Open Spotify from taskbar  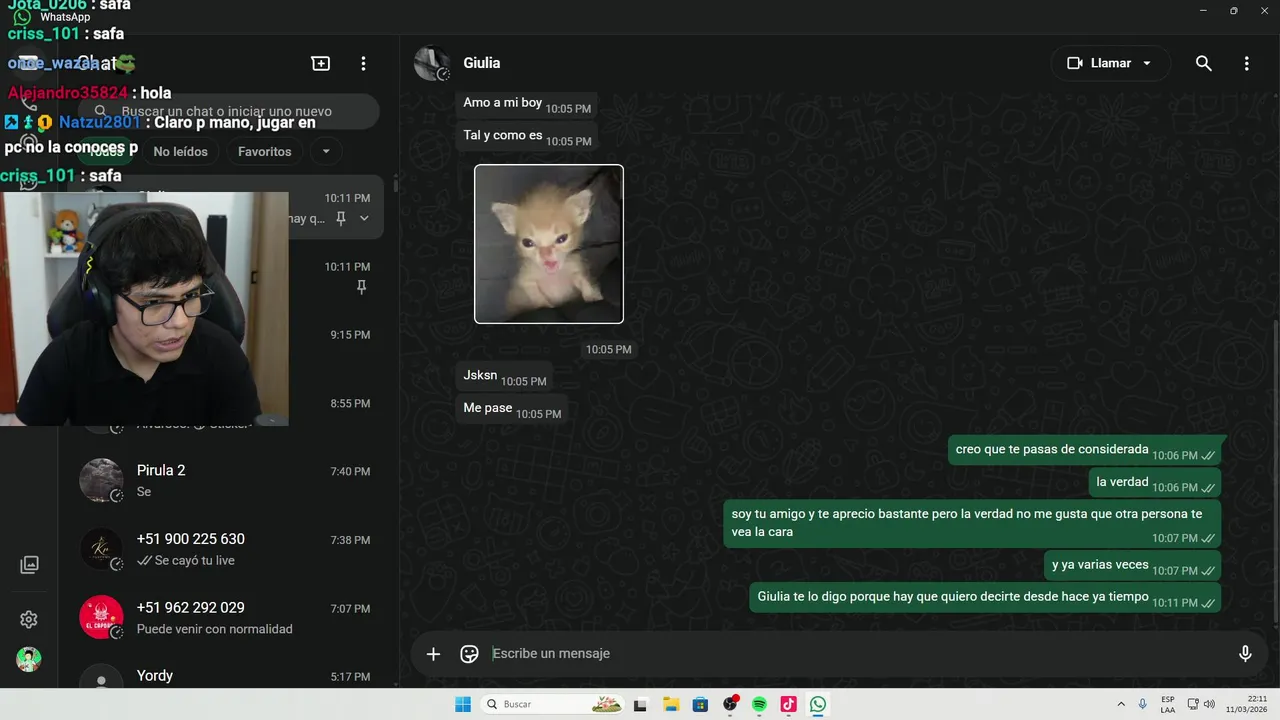click(x=759, y=704)
